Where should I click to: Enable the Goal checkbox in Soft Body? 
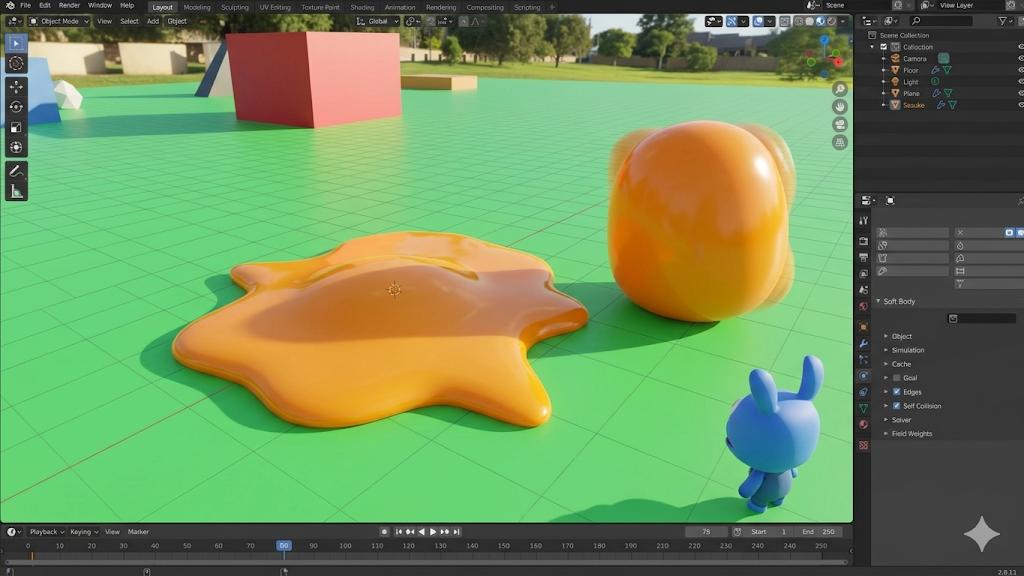(896, 378)
